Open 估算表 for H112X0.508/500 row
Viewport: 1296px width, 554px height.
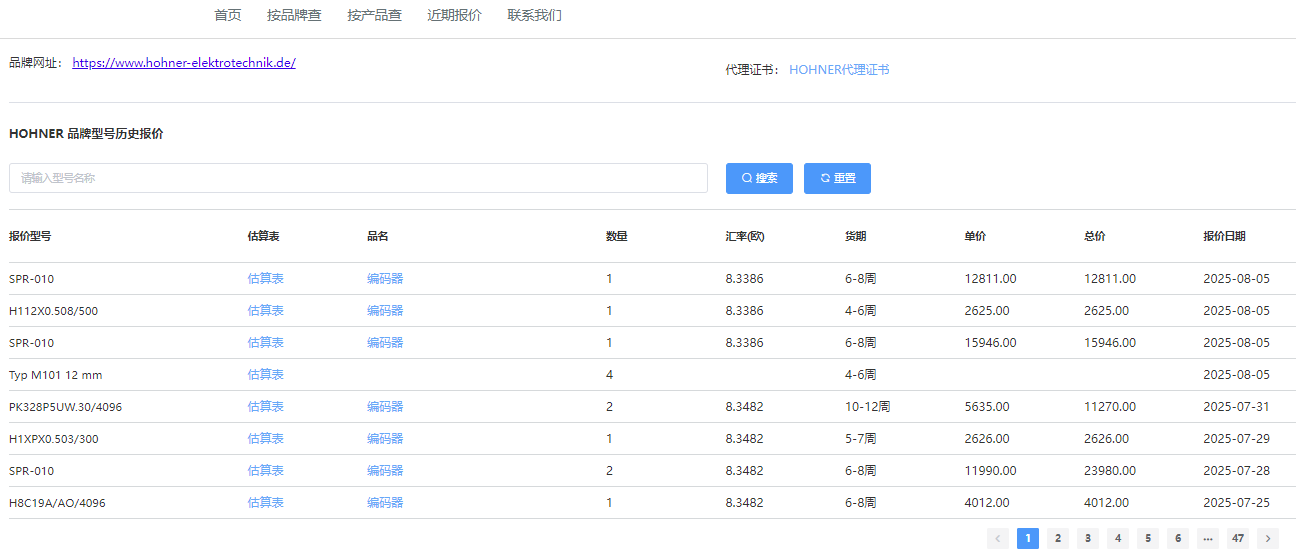tap(266, 311)
